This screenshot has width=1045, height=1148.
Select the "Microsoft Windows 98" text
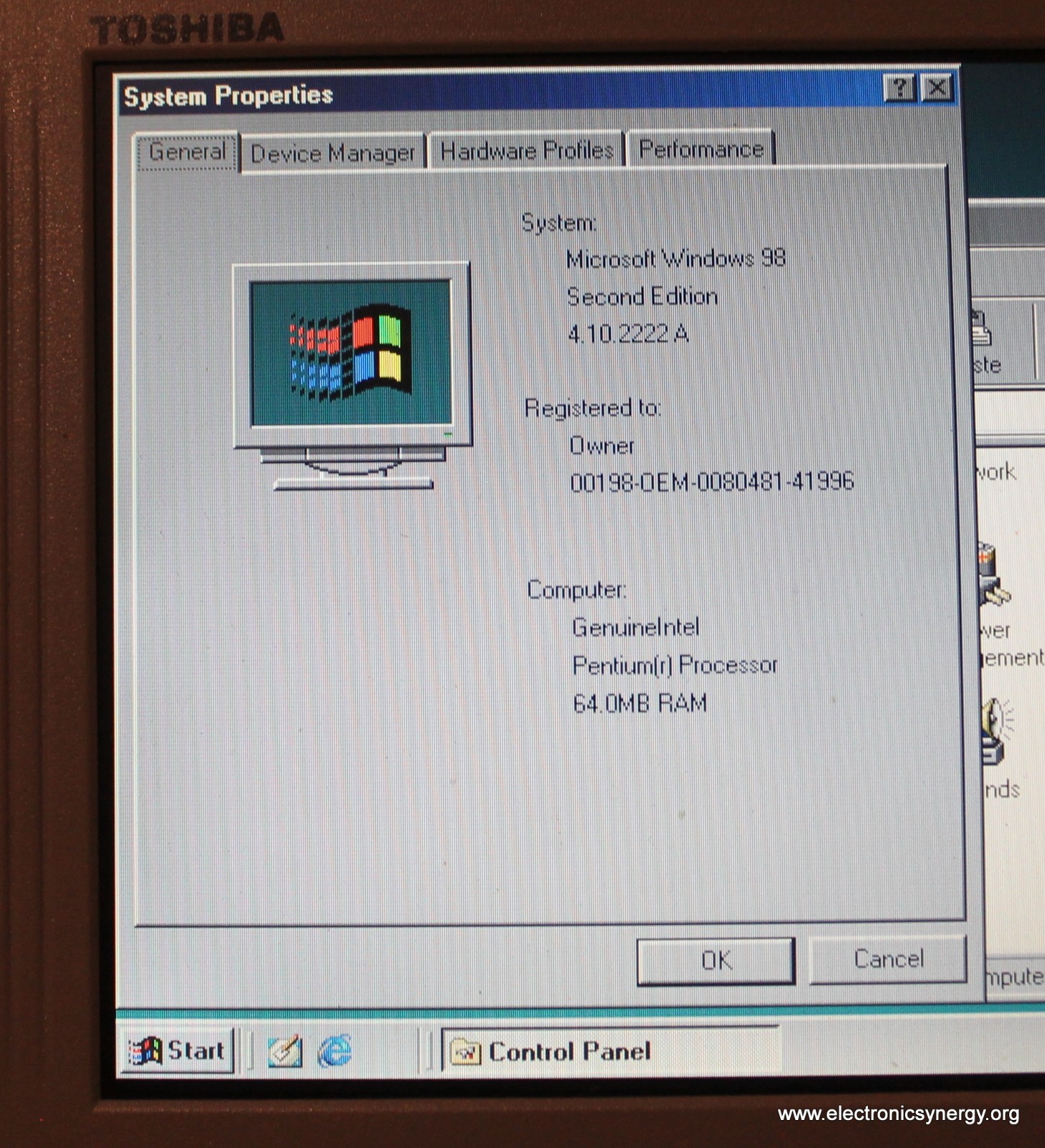[675, 259]
